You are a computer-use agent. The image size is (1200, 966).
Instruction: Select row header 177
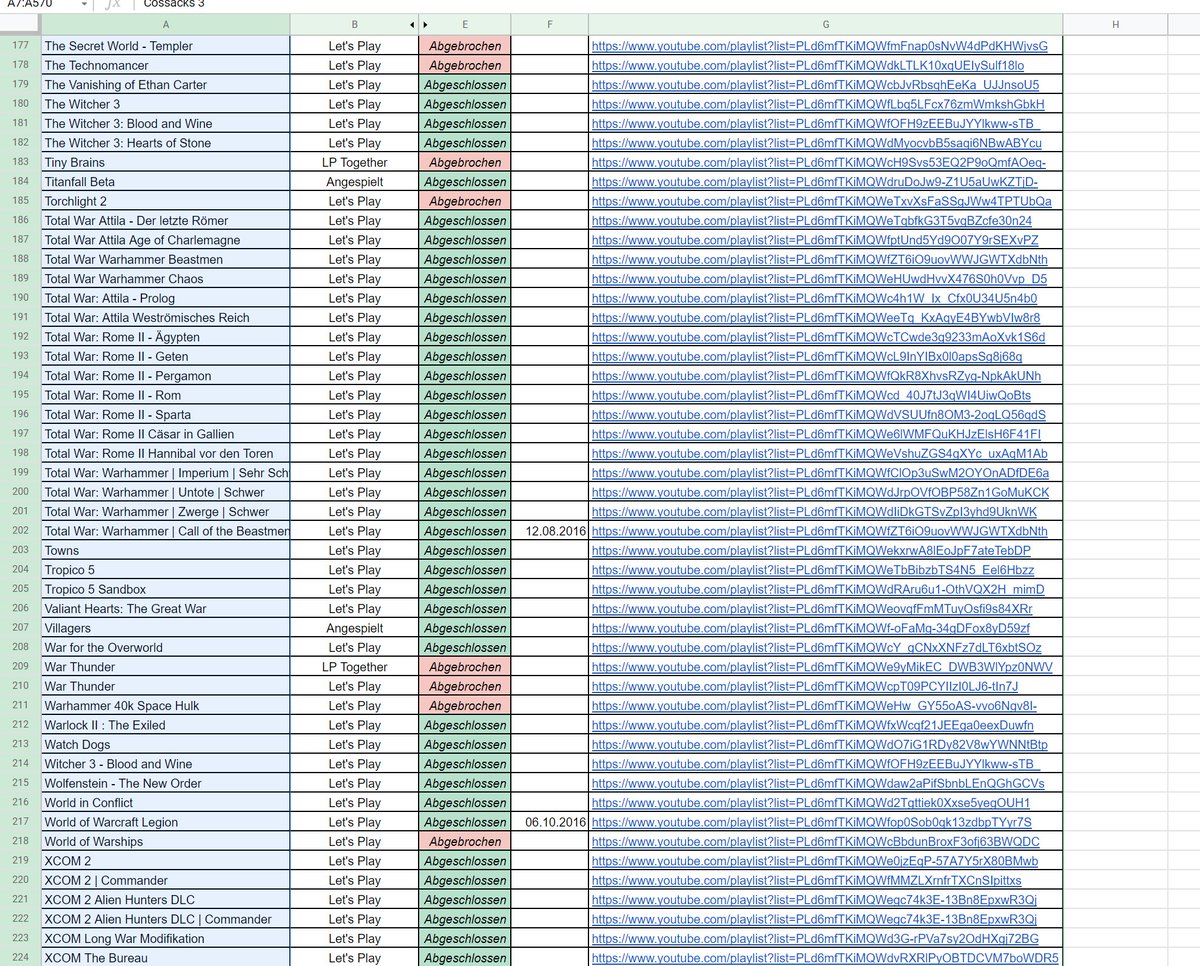20,46
